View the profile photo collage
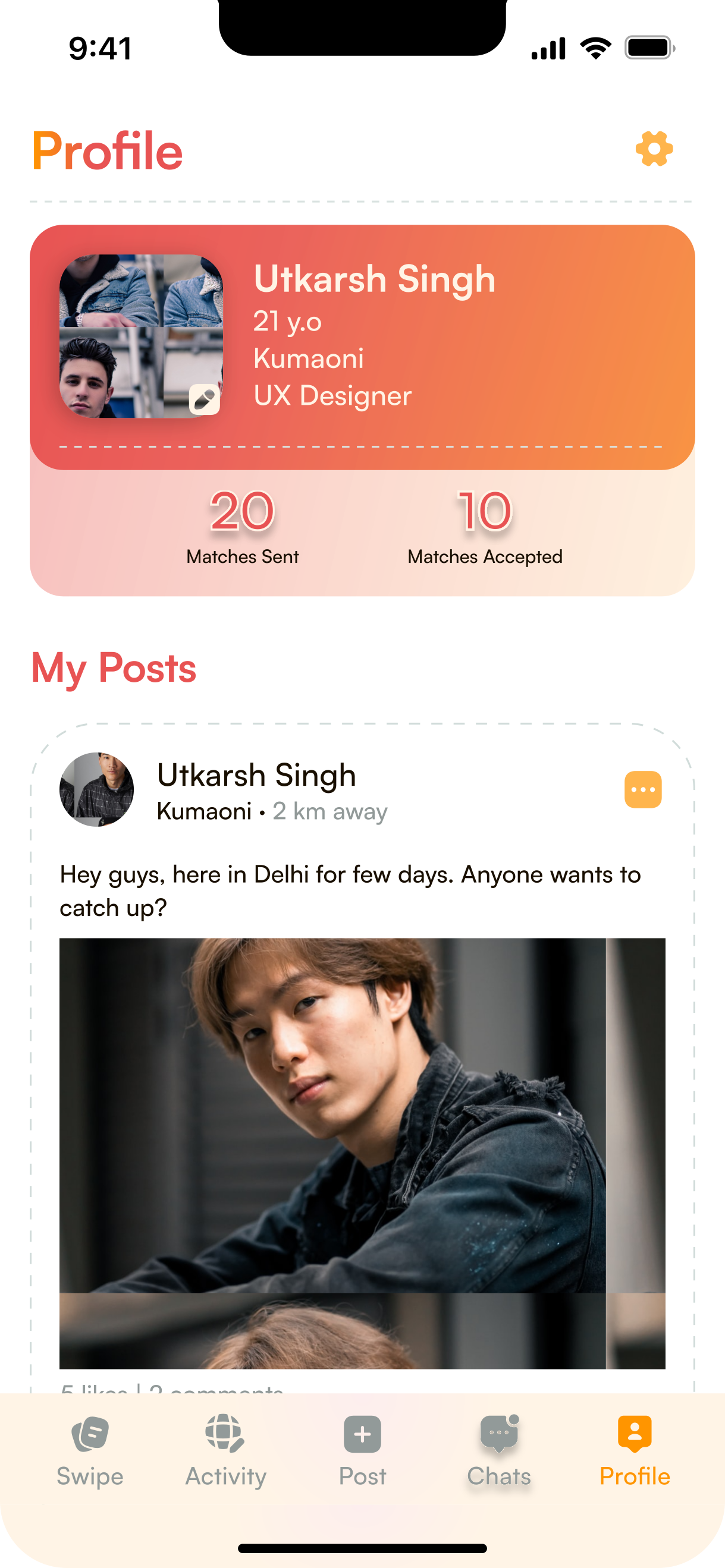Viewport: 725px width, 1568px height. coord(142,336)
